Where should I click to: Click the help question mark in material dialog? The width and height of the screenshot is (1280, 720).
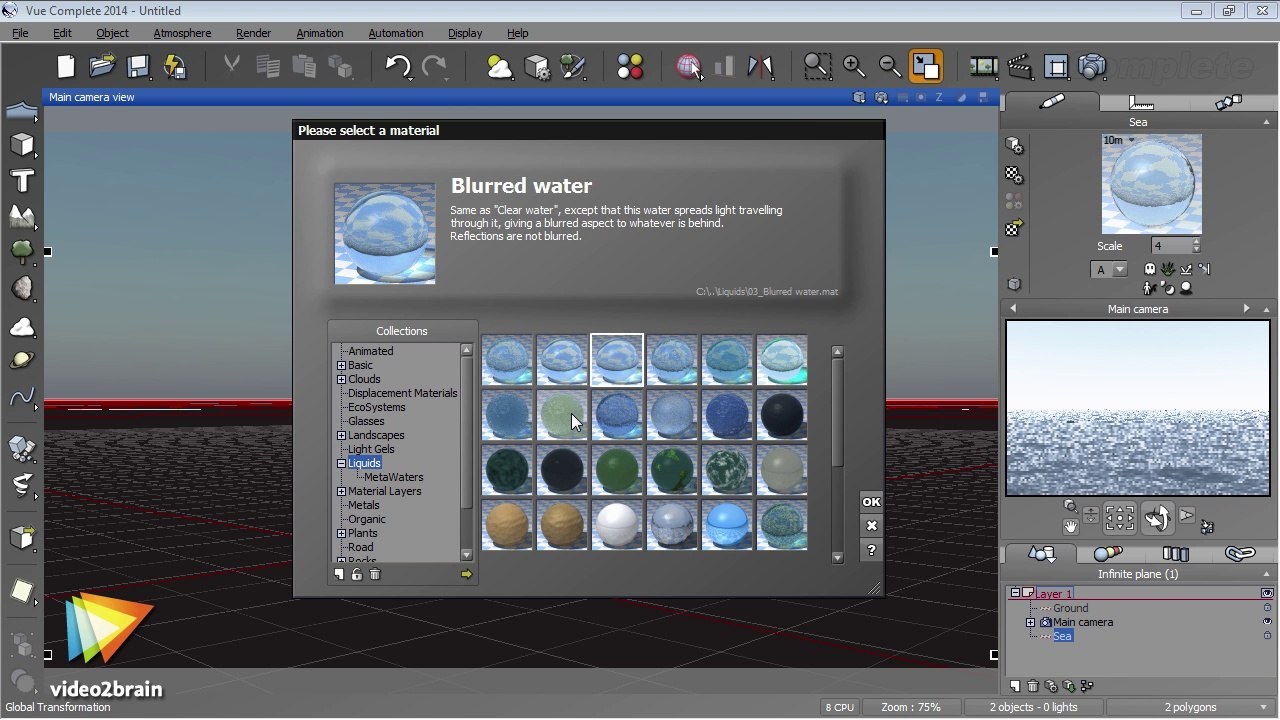click(x=871, y=550)
